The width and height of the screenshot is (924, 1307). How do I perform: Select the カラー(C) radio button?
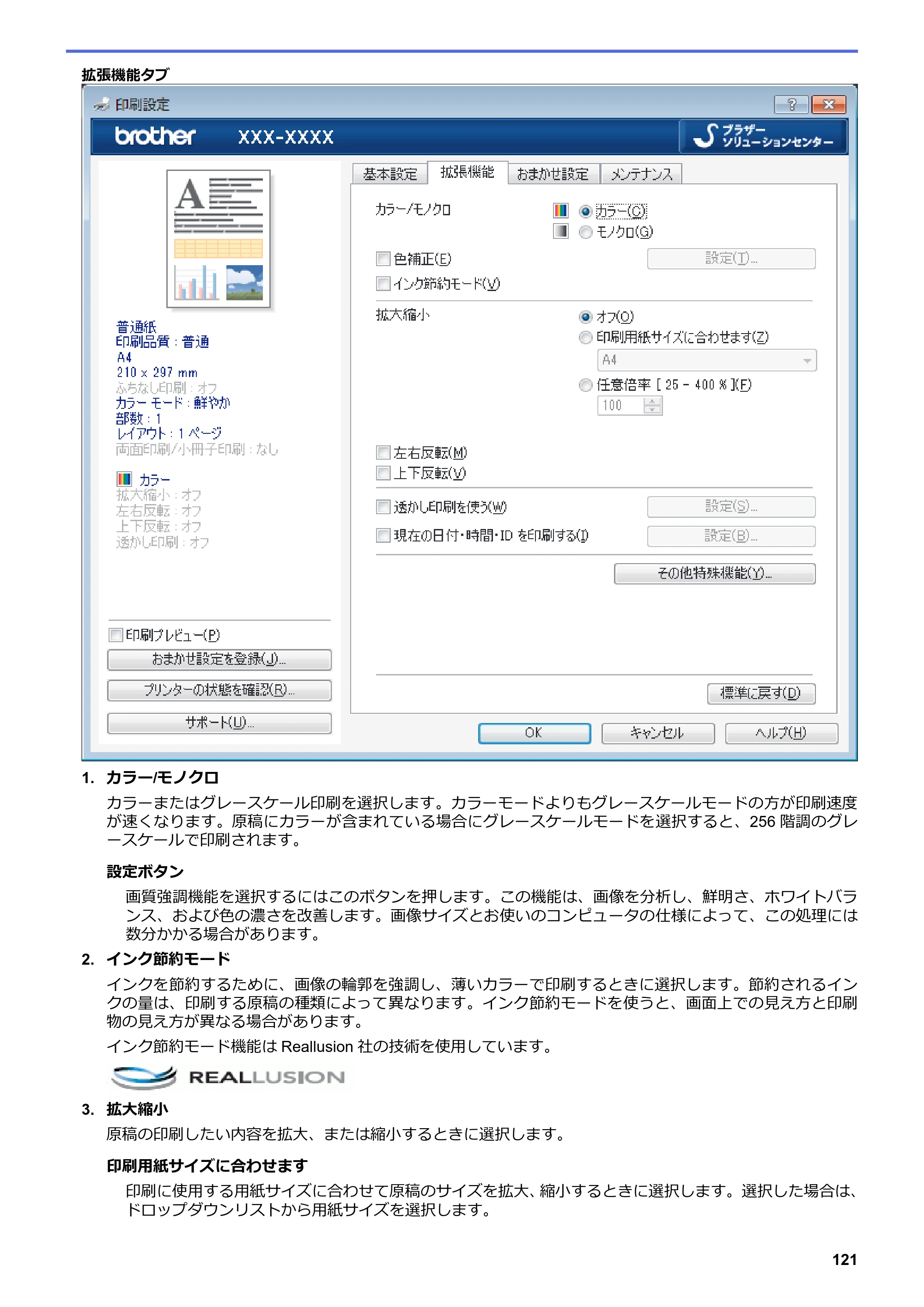click(x=585, y=212)
